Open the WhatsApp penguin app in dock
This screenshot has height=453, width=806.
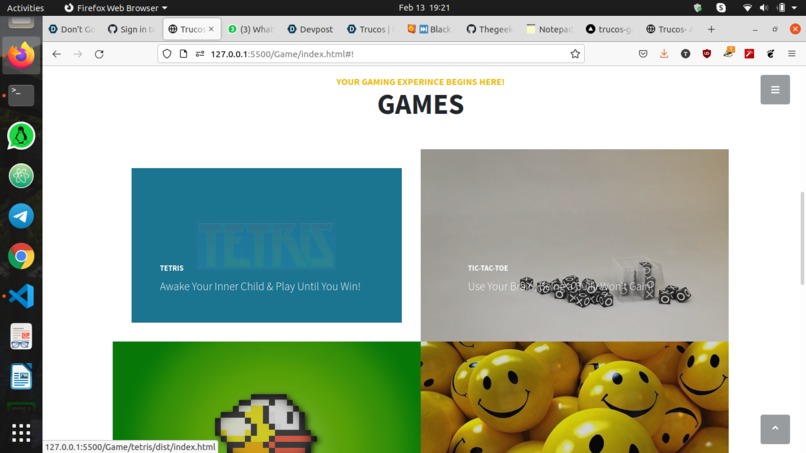coord(21,136)
